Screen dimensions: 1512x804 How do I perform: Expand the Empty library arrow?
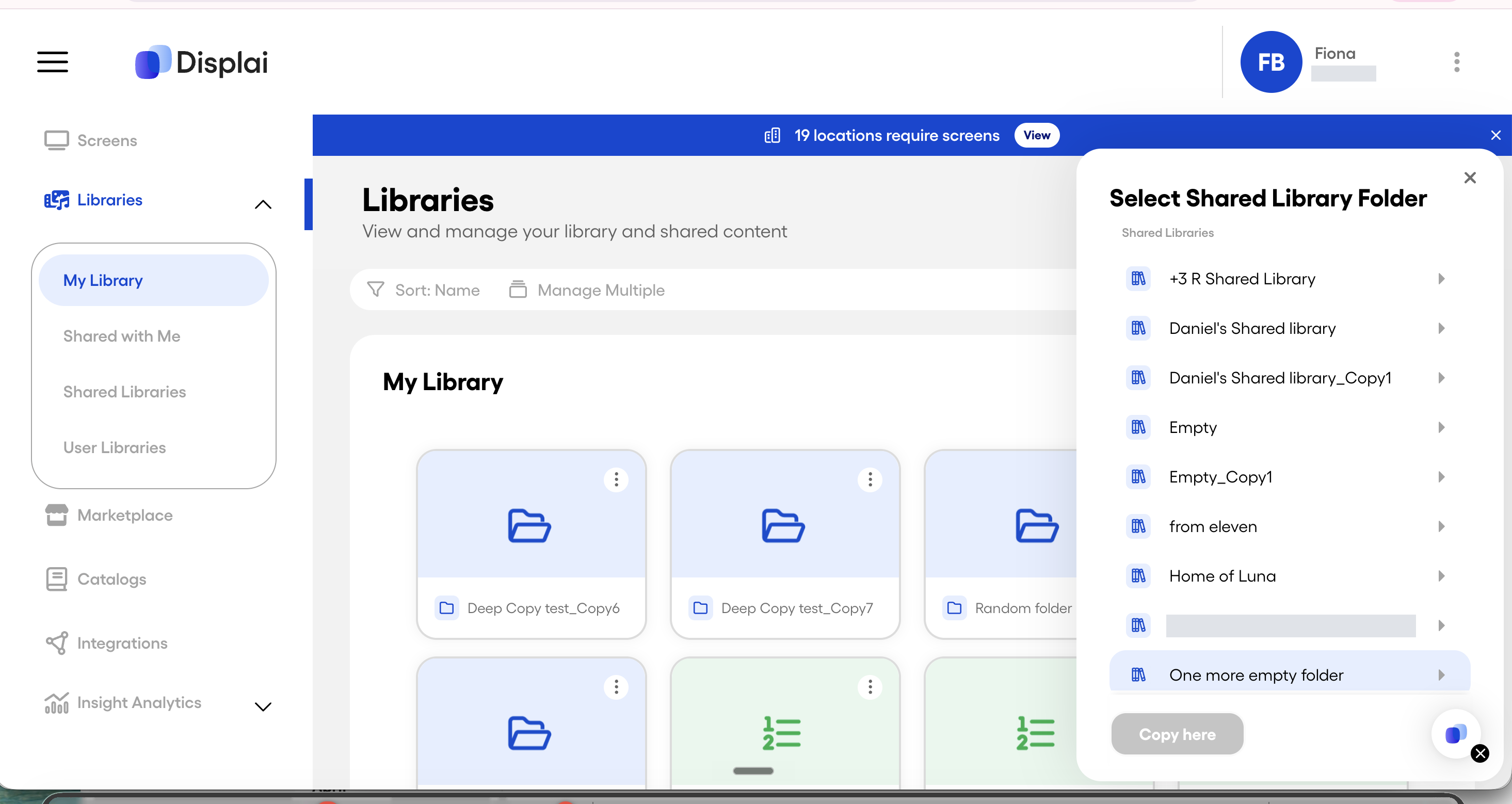pos(1442,427)
